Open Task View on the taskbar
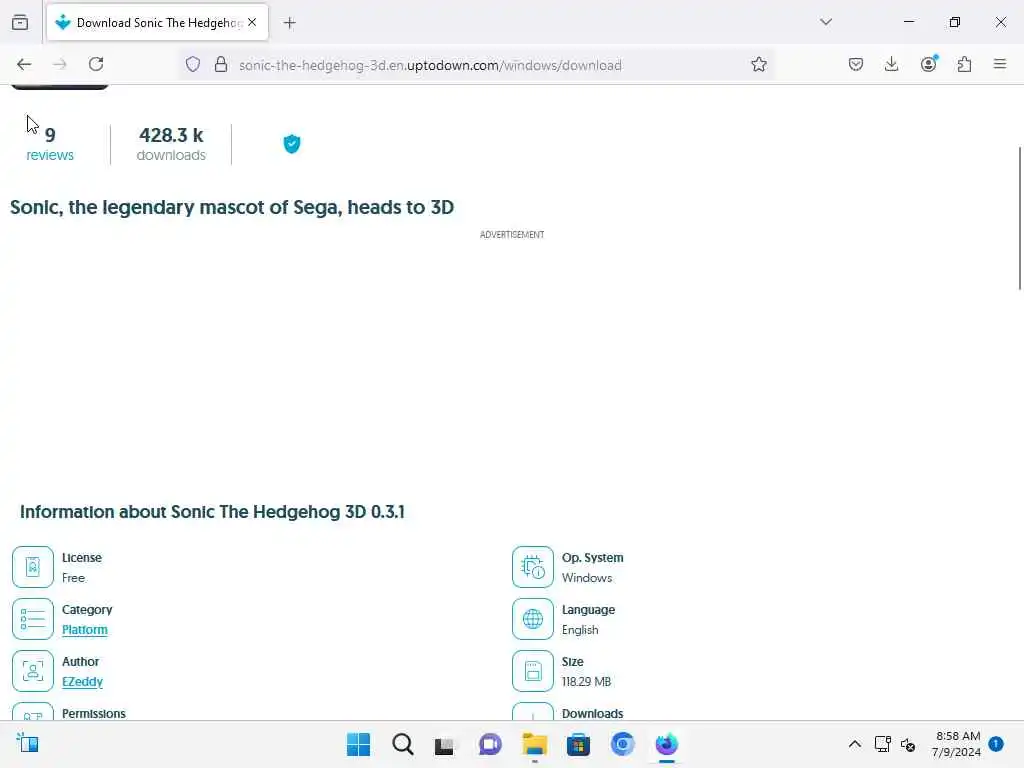 pos(445,744)
